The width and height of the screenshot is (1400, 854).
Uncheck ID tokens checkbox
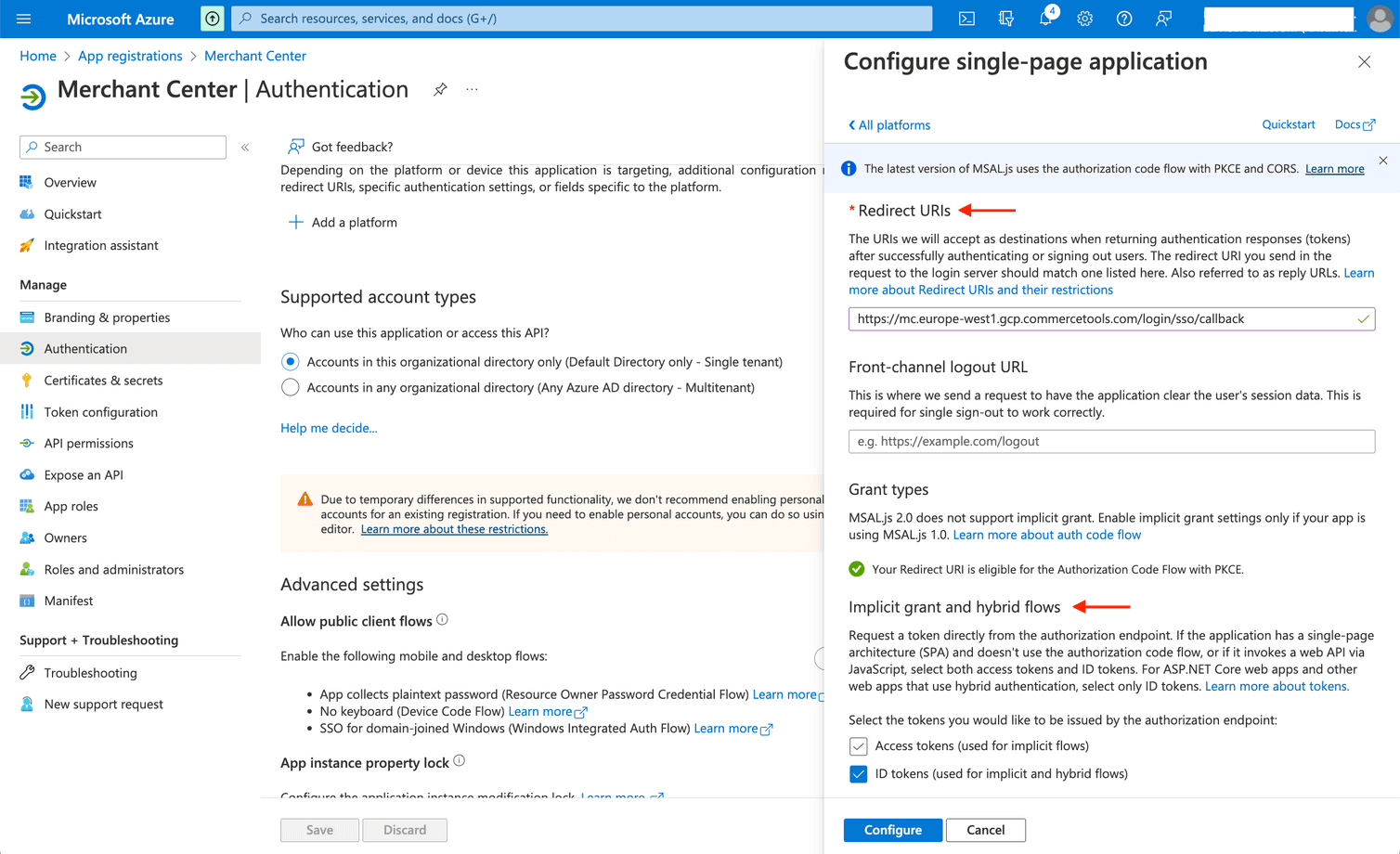coord(858,774)
